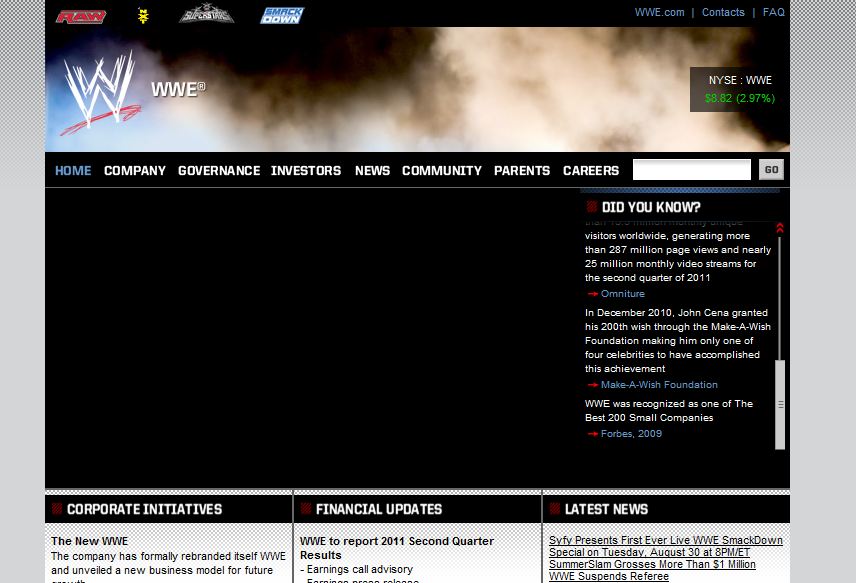Image resolution: width=856 pixels, height=583 pixels.
Task: Select INVESTORS in the navigation bar
Action: [x=306, y=171]
